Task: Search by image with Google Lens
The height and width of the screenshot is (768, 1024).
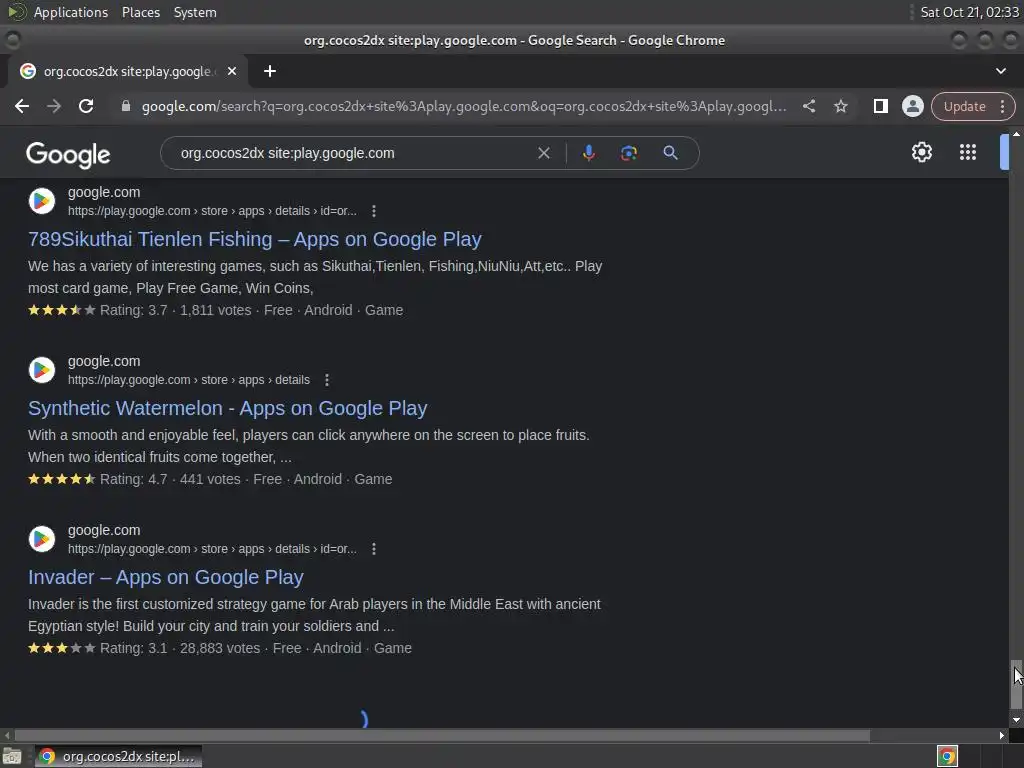Action: click(629, 153)
